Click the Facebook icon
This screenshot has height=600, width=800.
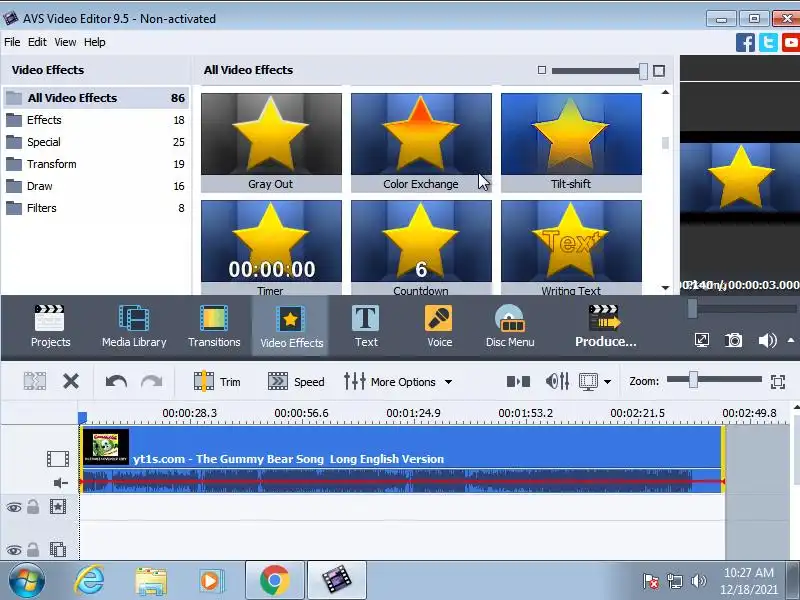click(745, 42)
